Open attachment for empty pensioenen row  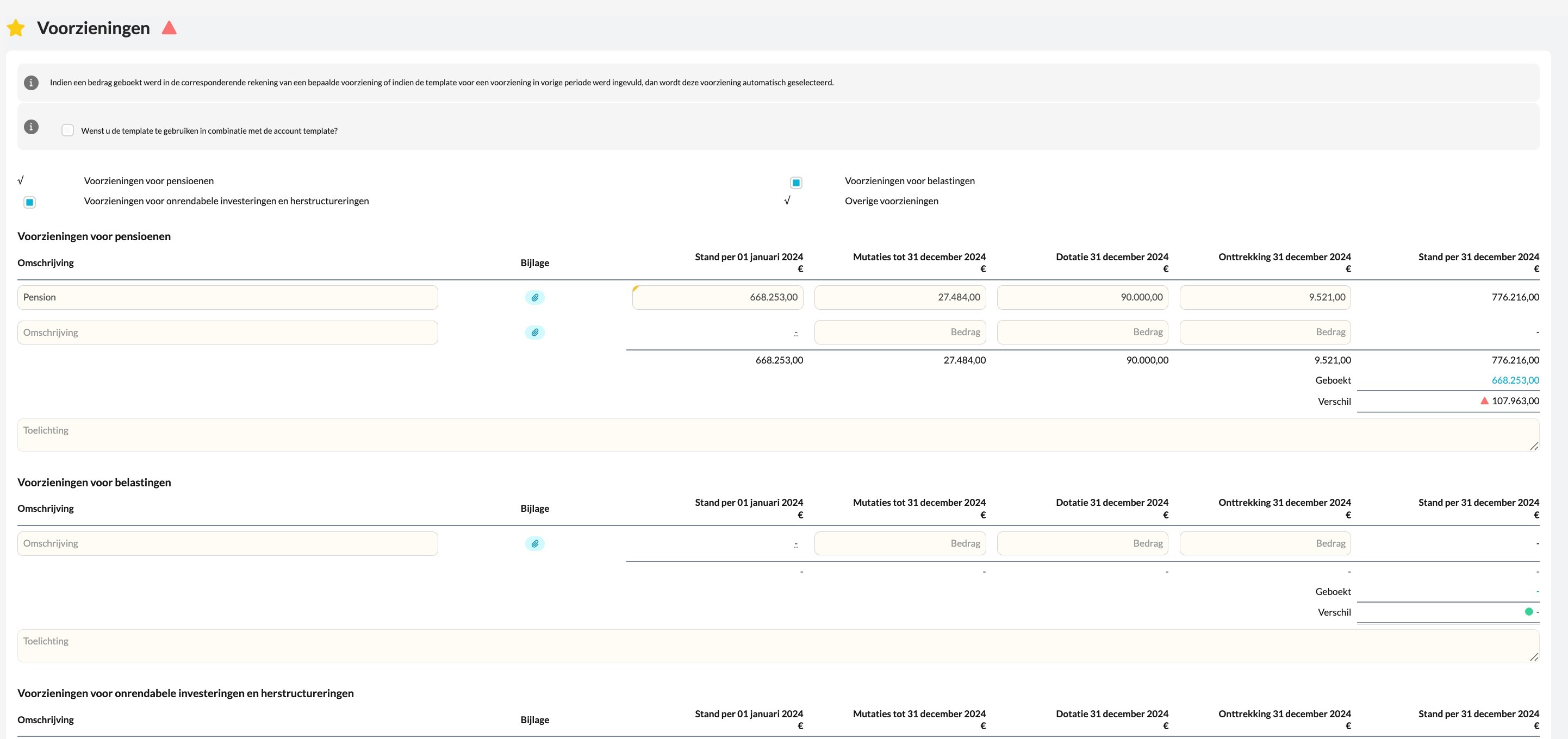click(534, 332)
